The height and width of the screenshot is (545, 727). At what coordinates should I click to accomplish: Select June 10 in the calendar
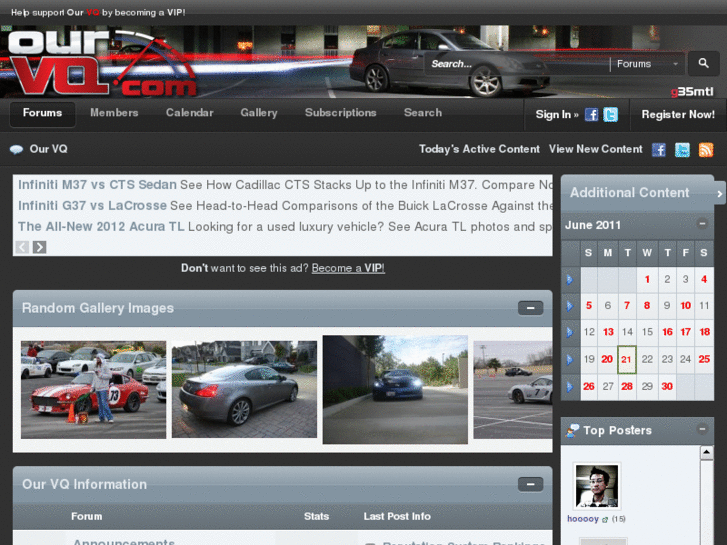pos(685,306)
